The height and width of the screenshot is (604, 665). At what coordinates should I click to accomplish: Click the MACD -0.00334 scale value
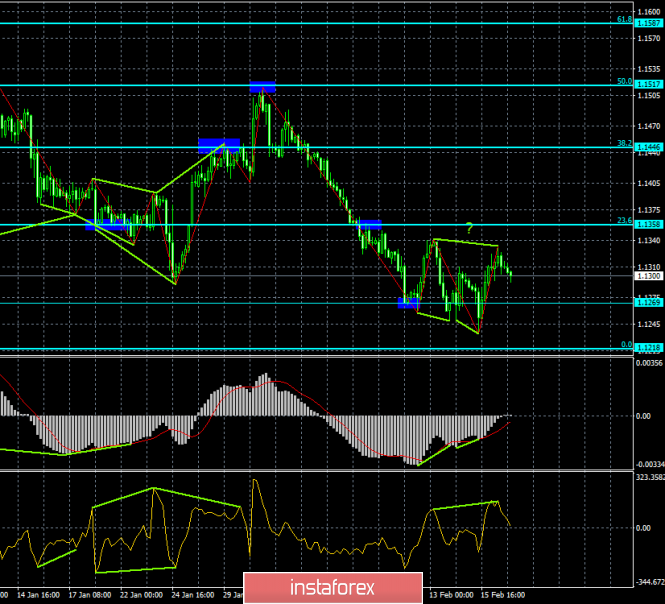[x=650, y=464]
